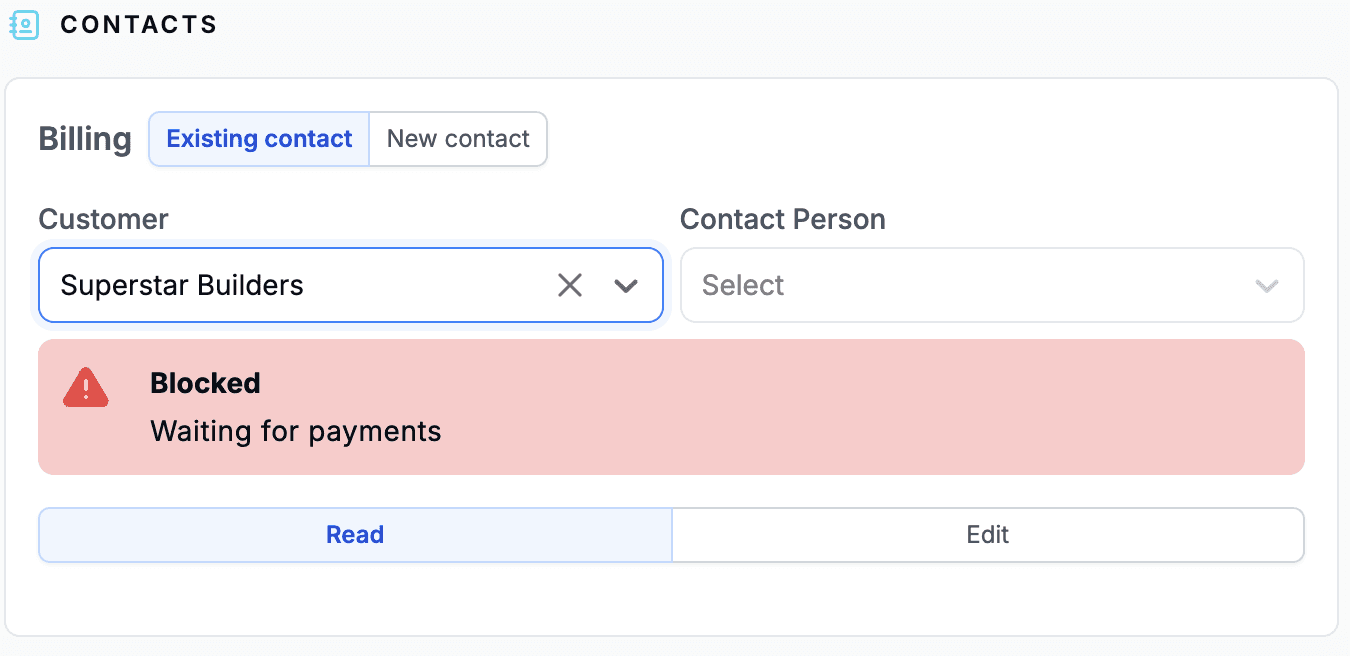Viewport: 1350px width, 656px height.
Task: Click the Contacts address book icon
Action: 24,25
